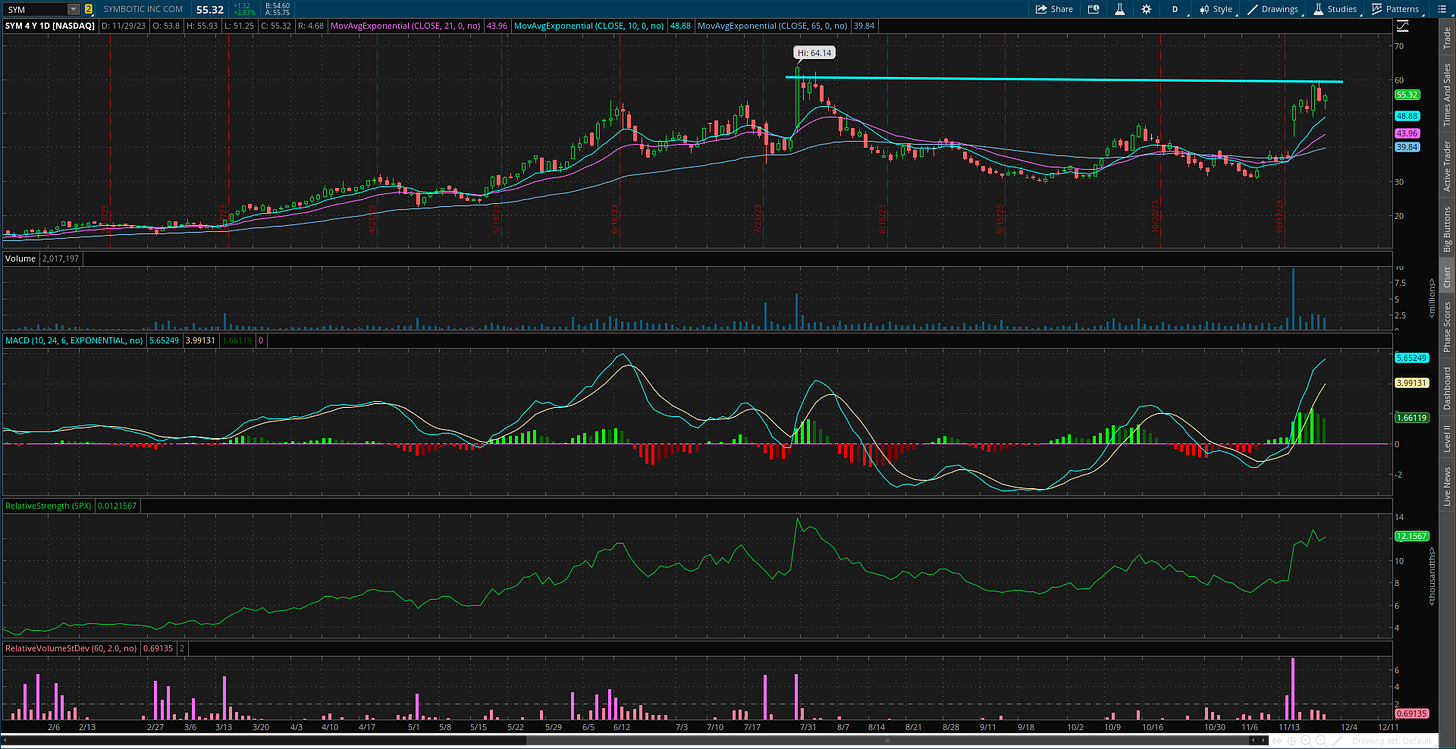Switch to Big Buttons sidebar tab
This screenshot has width=1456, height=749.
[1446, 230]
